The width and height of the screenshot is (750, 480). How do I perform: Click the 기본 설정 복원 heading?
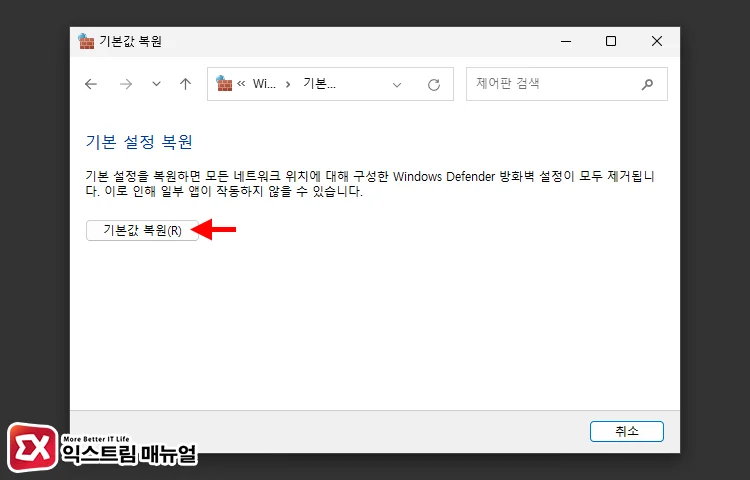pos(139,142)
